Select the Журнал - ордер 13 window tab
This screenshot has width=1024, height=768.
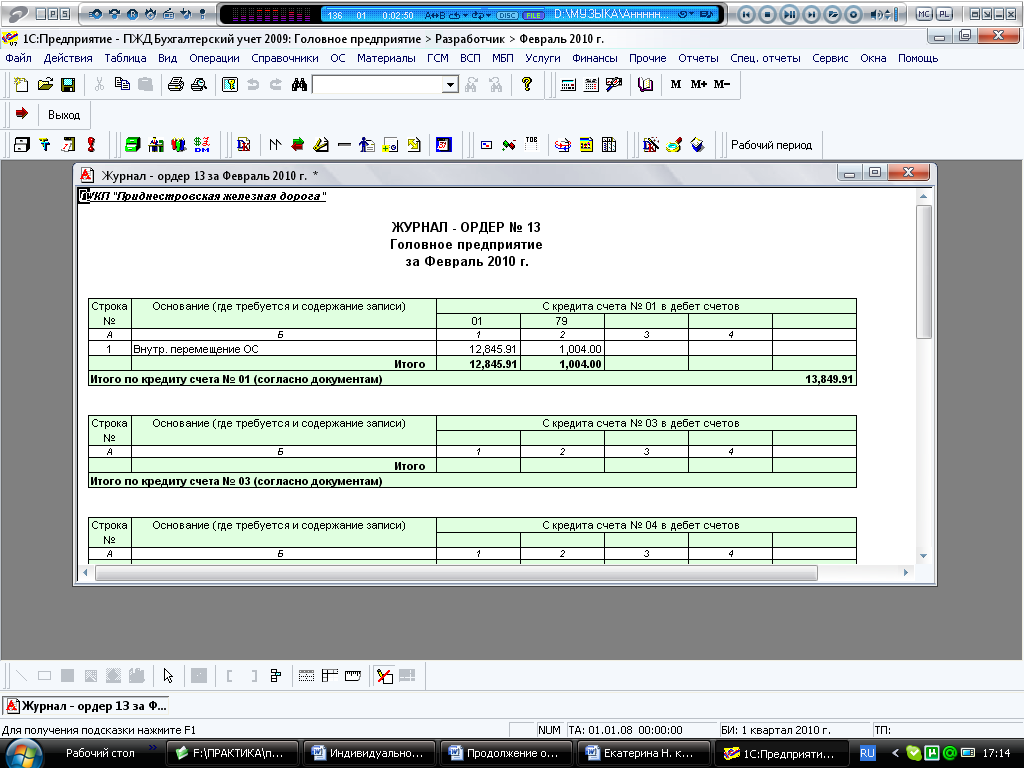pyautogui.click(x=87, y=706)
